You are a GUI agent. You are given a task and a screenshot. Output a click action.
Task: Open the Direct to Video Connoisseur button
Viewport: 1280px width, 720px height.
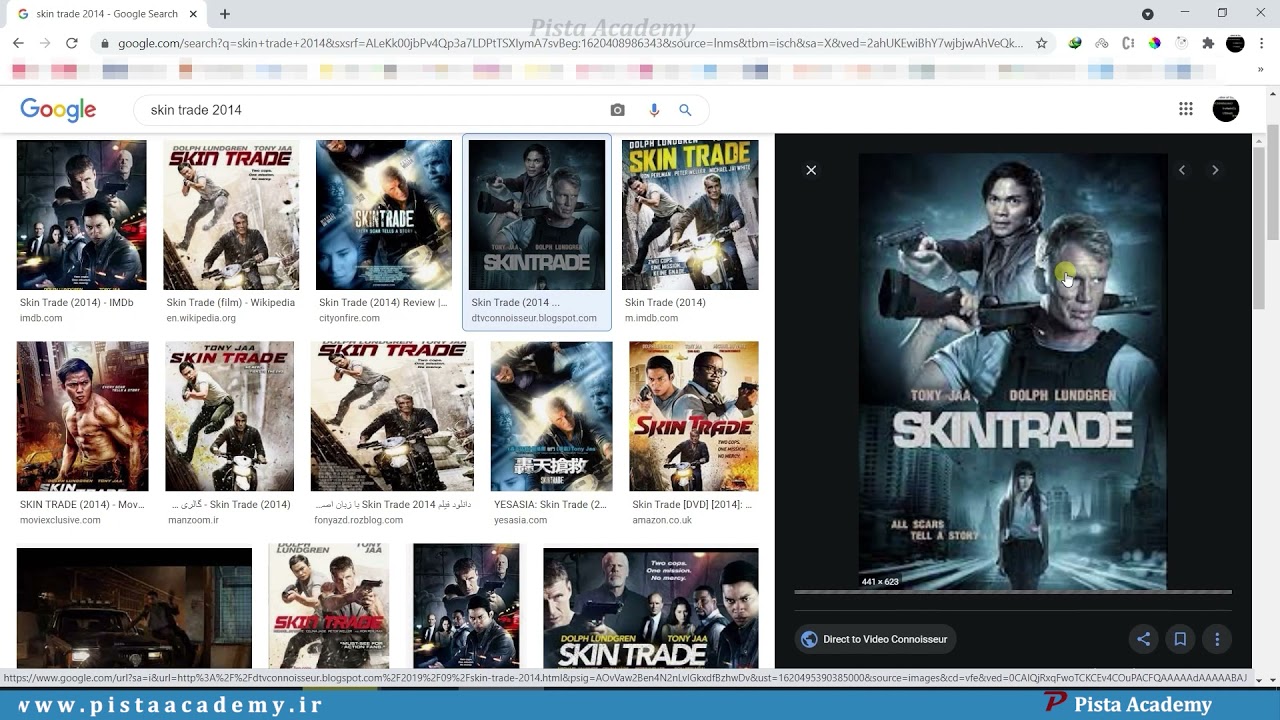tap(875, 639)
